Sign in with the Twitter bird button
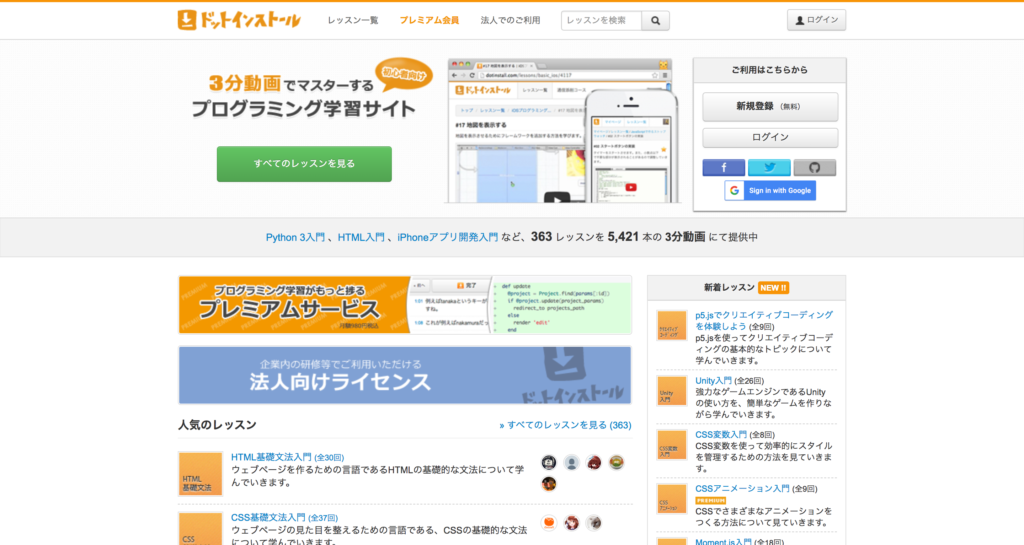Image resolution: width=1024 pixels, height=545 pixels. [x=769, y=168]
